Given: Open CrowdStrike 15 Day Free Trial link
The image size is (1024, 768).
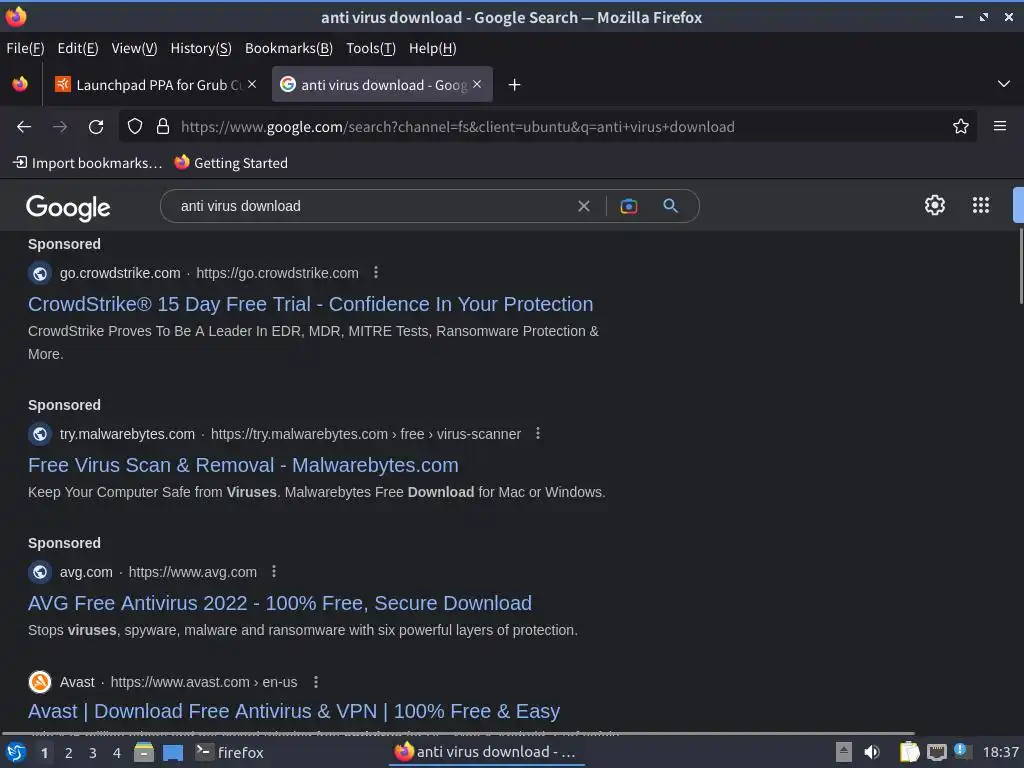Looking at the screenshot, I should (310, 304).
